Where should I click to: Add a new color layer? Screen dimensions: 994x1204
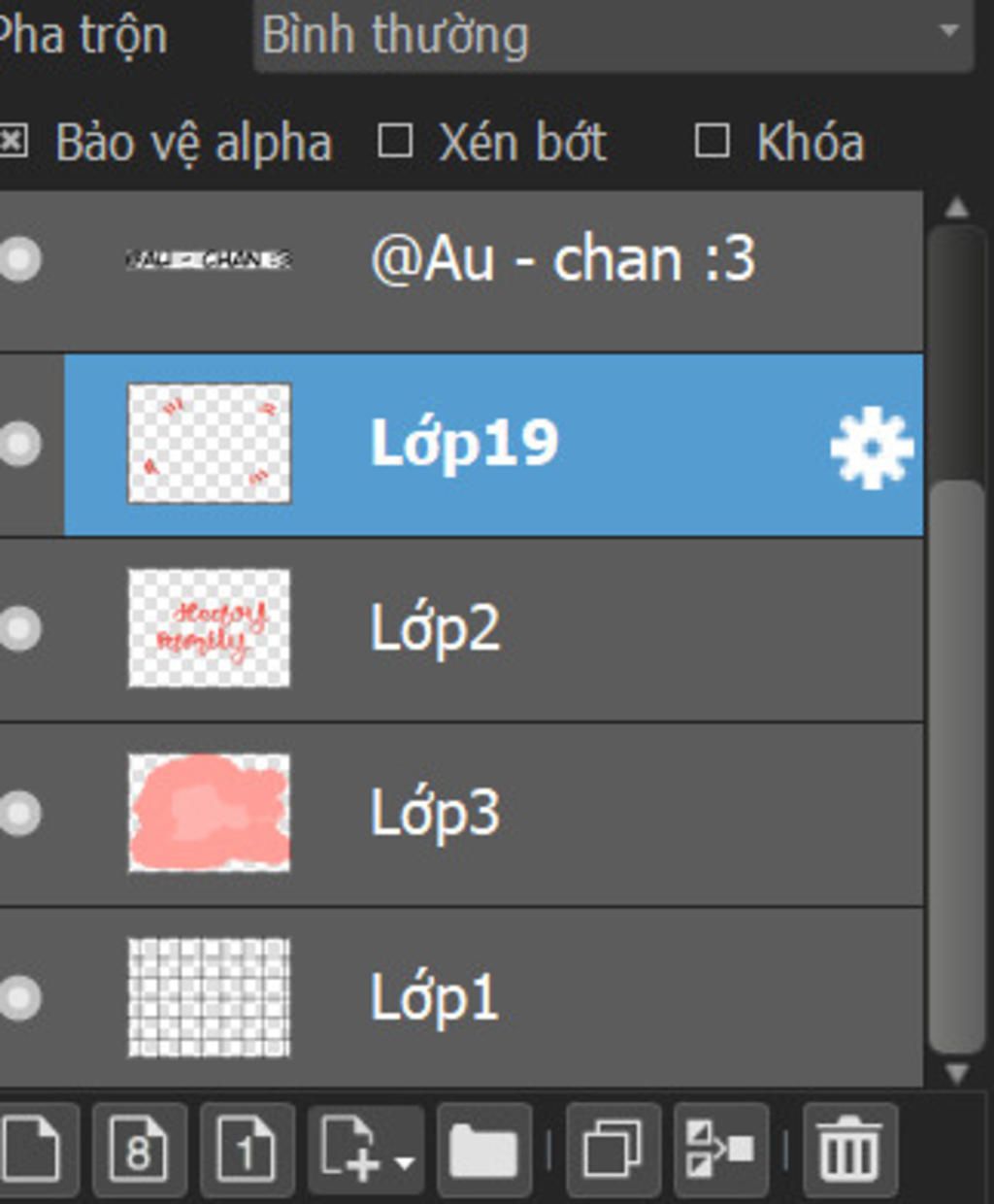pos(31,1150)
